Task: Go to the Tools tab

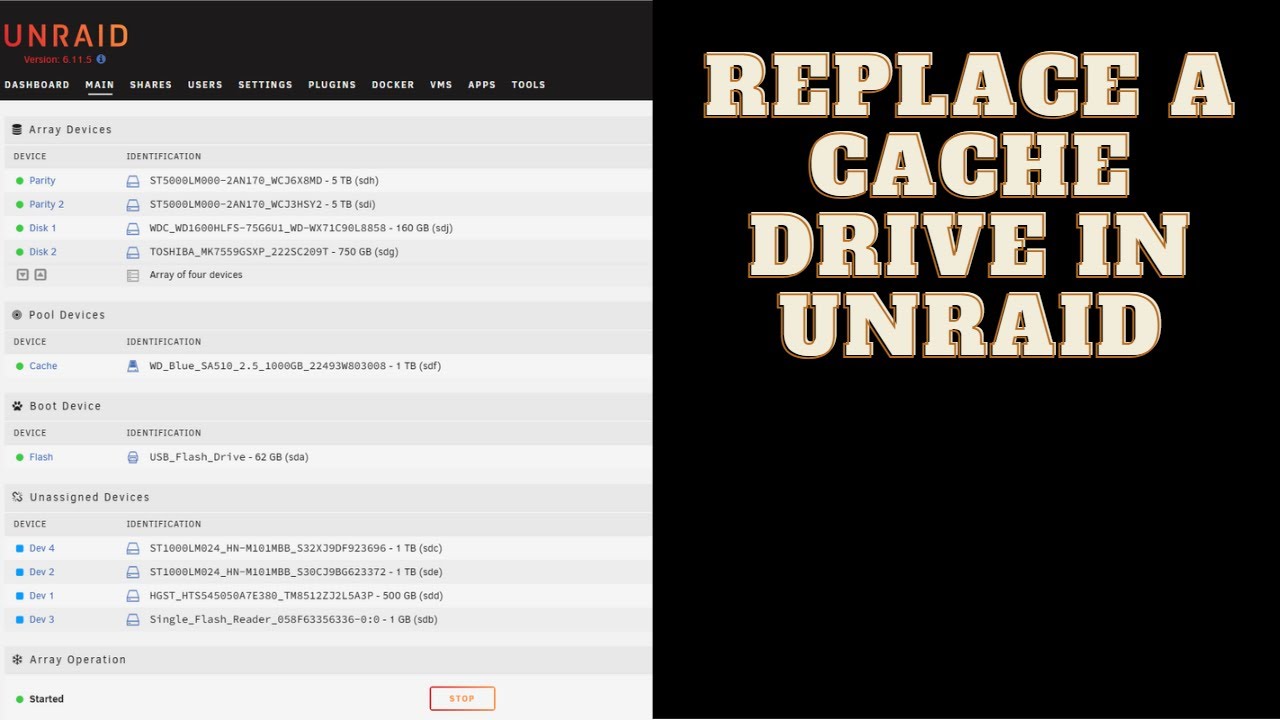Action: (528, 85)
